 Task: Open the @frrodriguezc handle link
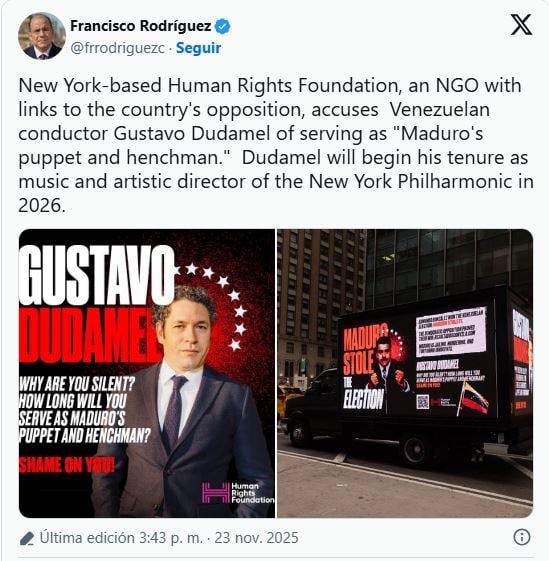(x=117, y=48)
